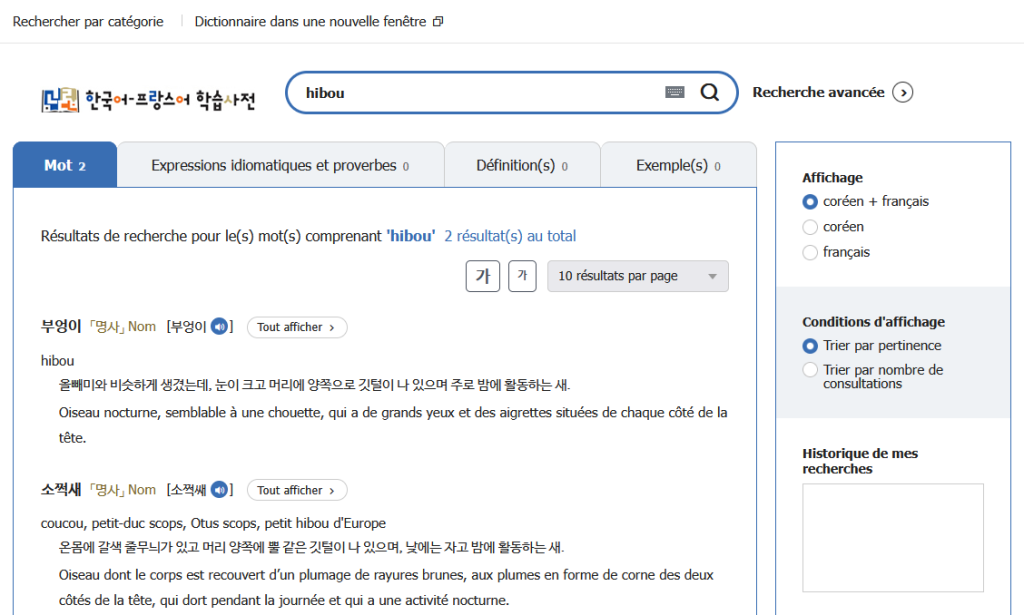The width and height of the screenshot is (1024, 615).
Task: Click Rechercher par catégorie link
Action: click(x=88, y=22)
